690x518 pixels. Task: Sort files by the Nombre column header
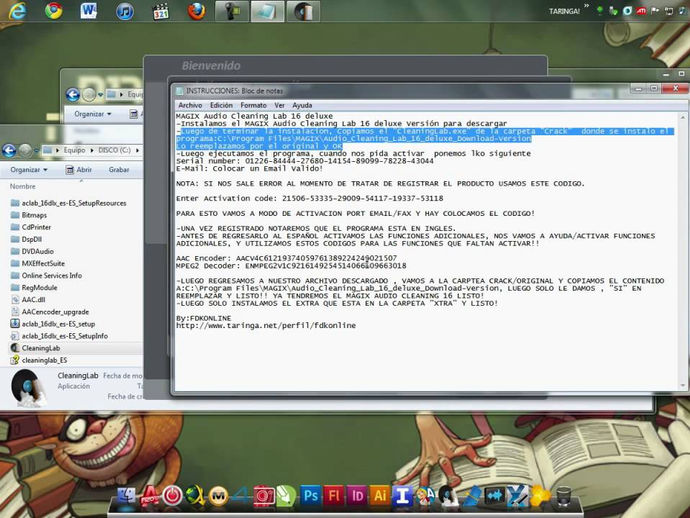[x=22, y=187]
